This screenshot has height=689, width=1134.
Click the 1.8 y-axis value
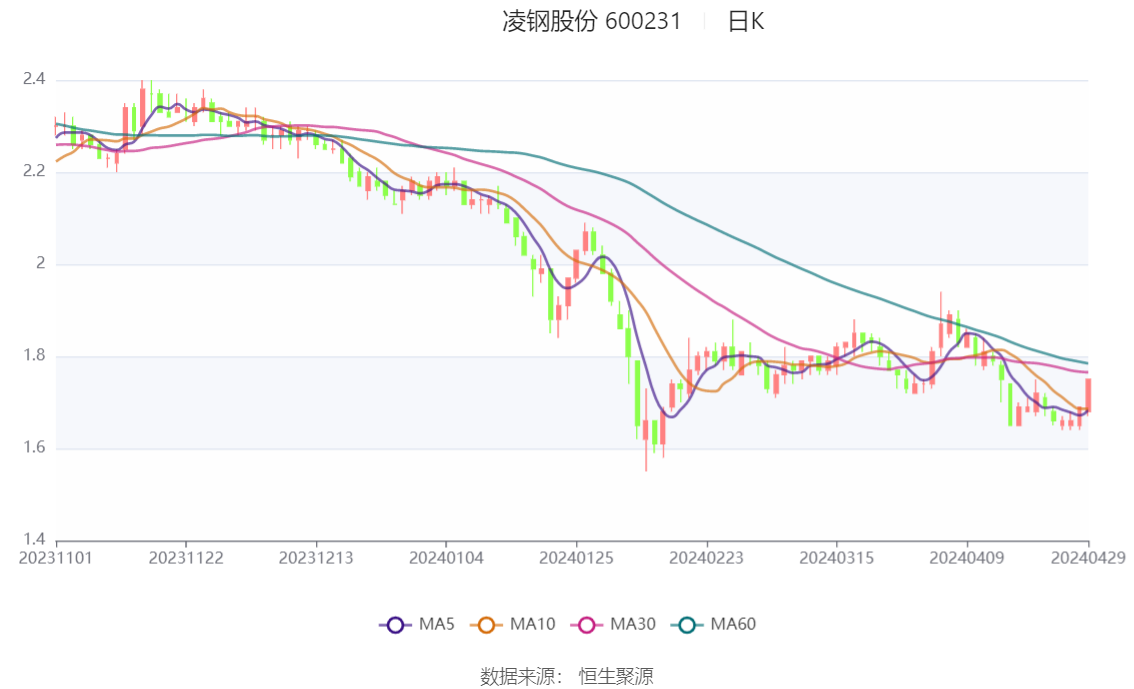click(x=34, y=355)
